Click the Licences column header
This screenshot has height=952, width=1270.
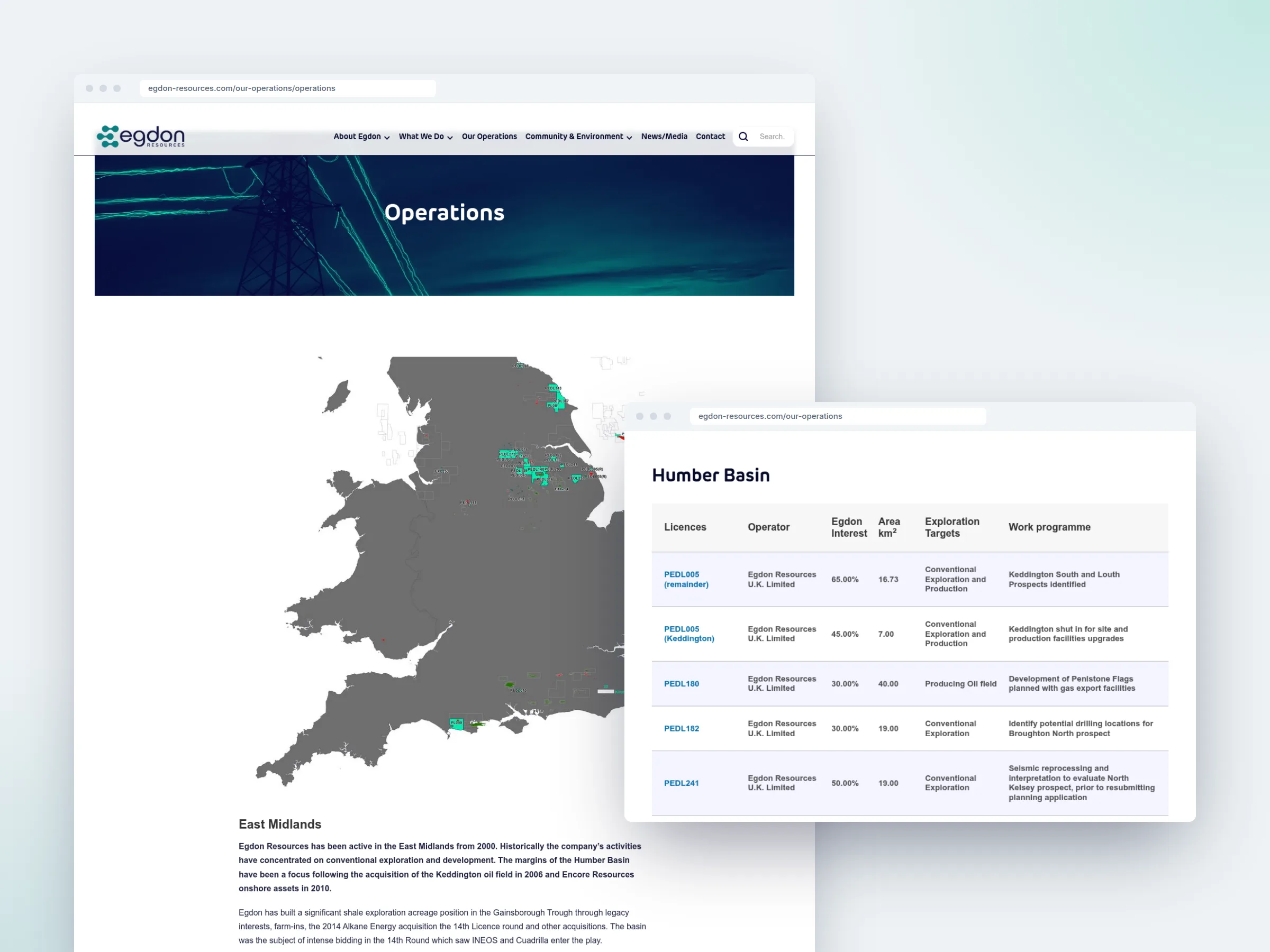[x=685, y=527]
